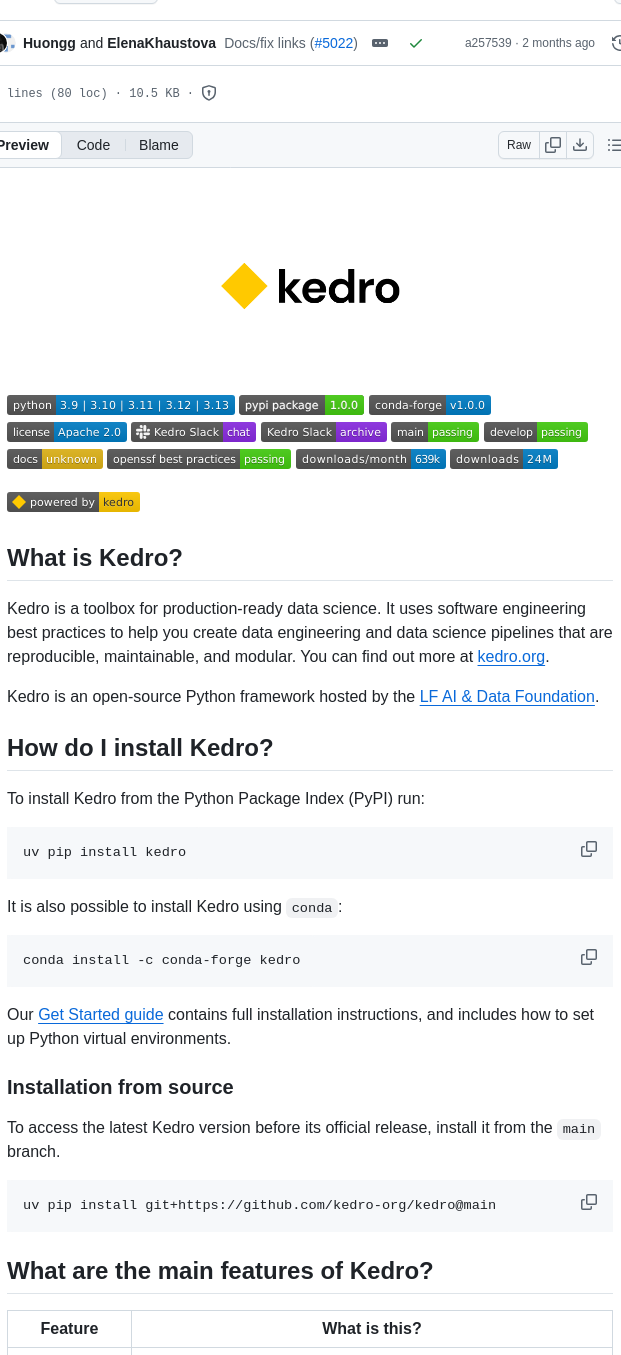
Task: Open the Get Started guide
Action: point(100,1014)
